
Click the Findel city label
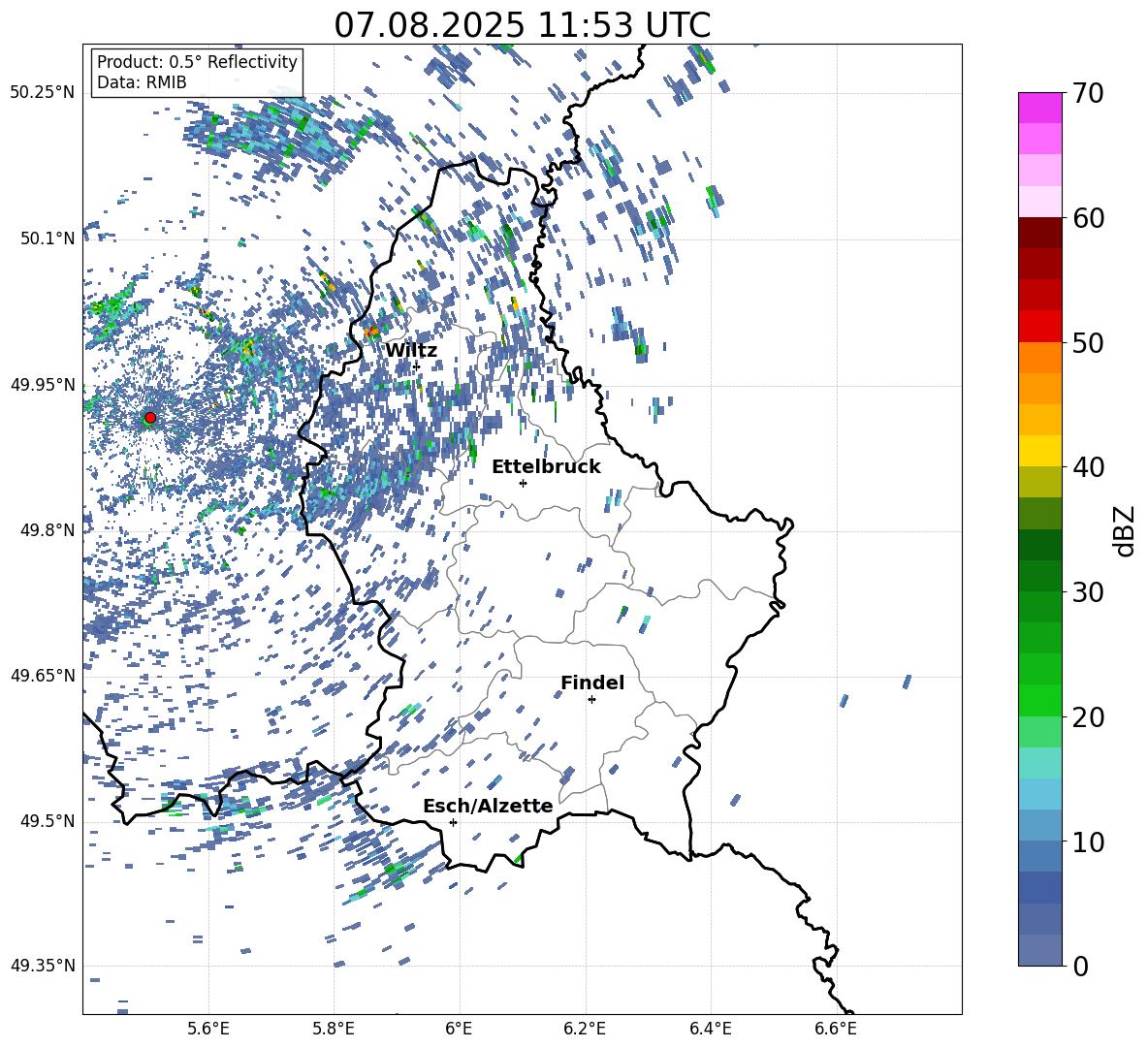[x=592, y=683]
